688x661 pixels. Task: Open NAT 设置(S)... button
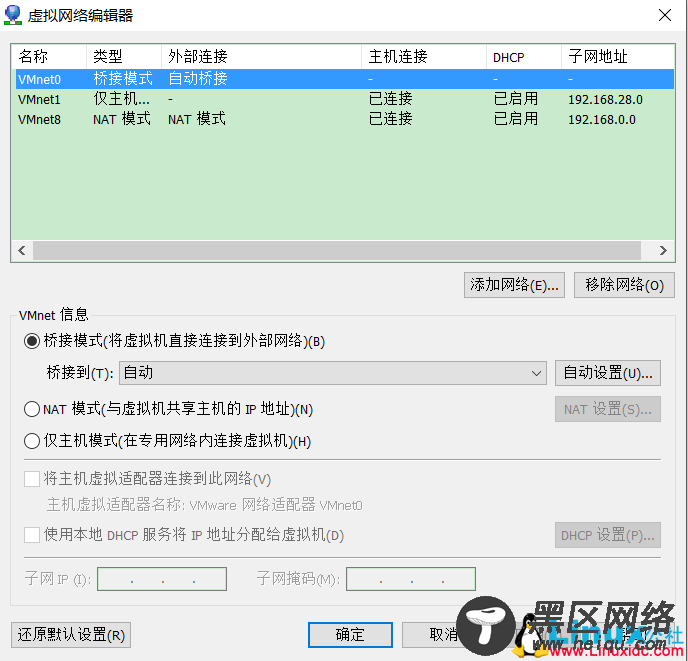(x=608, y=409)
